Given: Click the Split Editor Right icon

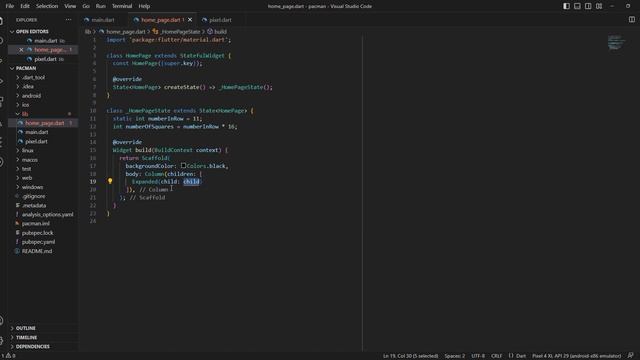Looking at the screenshot, I should pyautogui.click(x=632, y=20).
